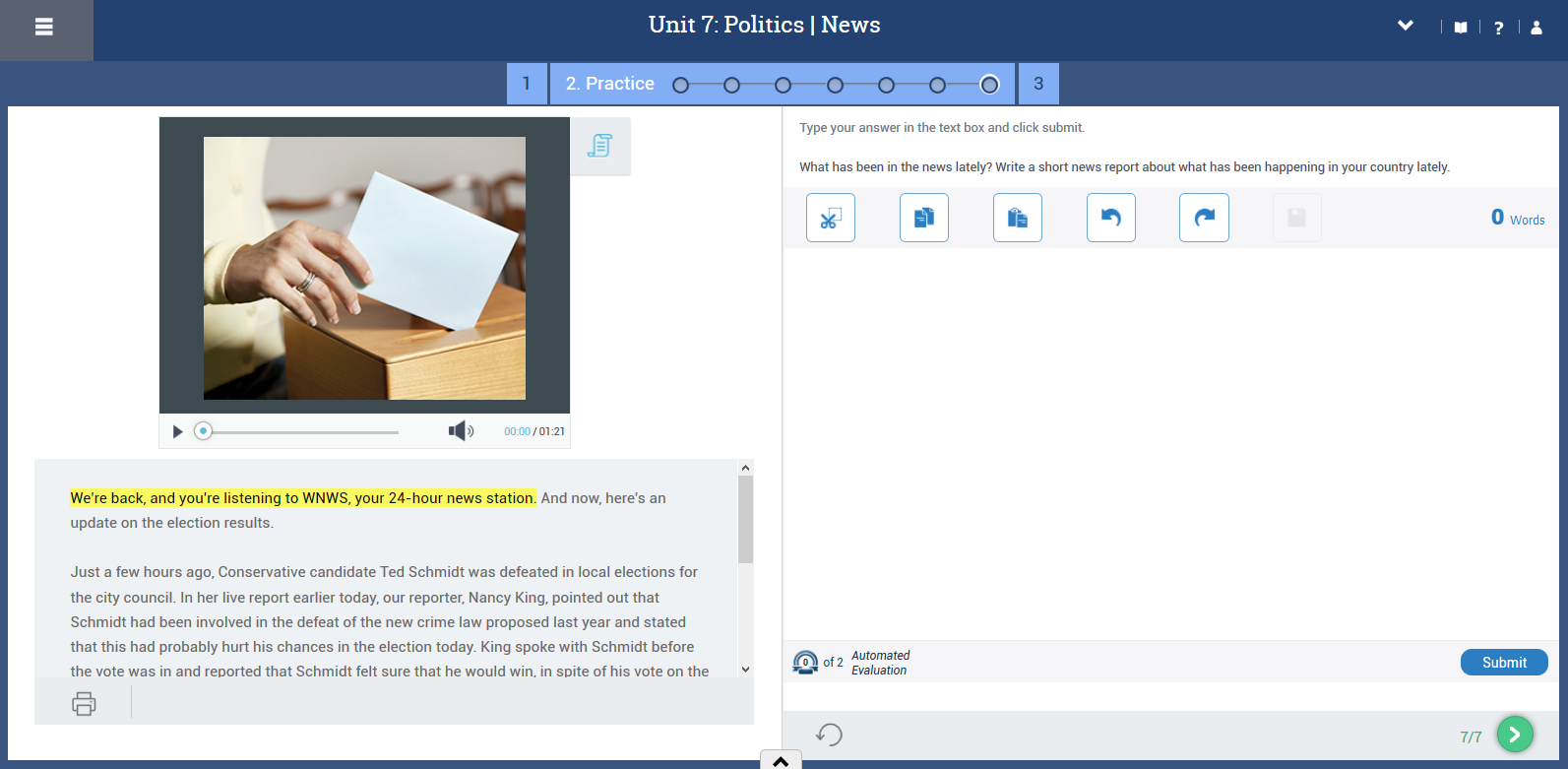Screen dimensions: 1568x769
Task: Select the 2. Practice tab
Action: [x=609, y=84]
